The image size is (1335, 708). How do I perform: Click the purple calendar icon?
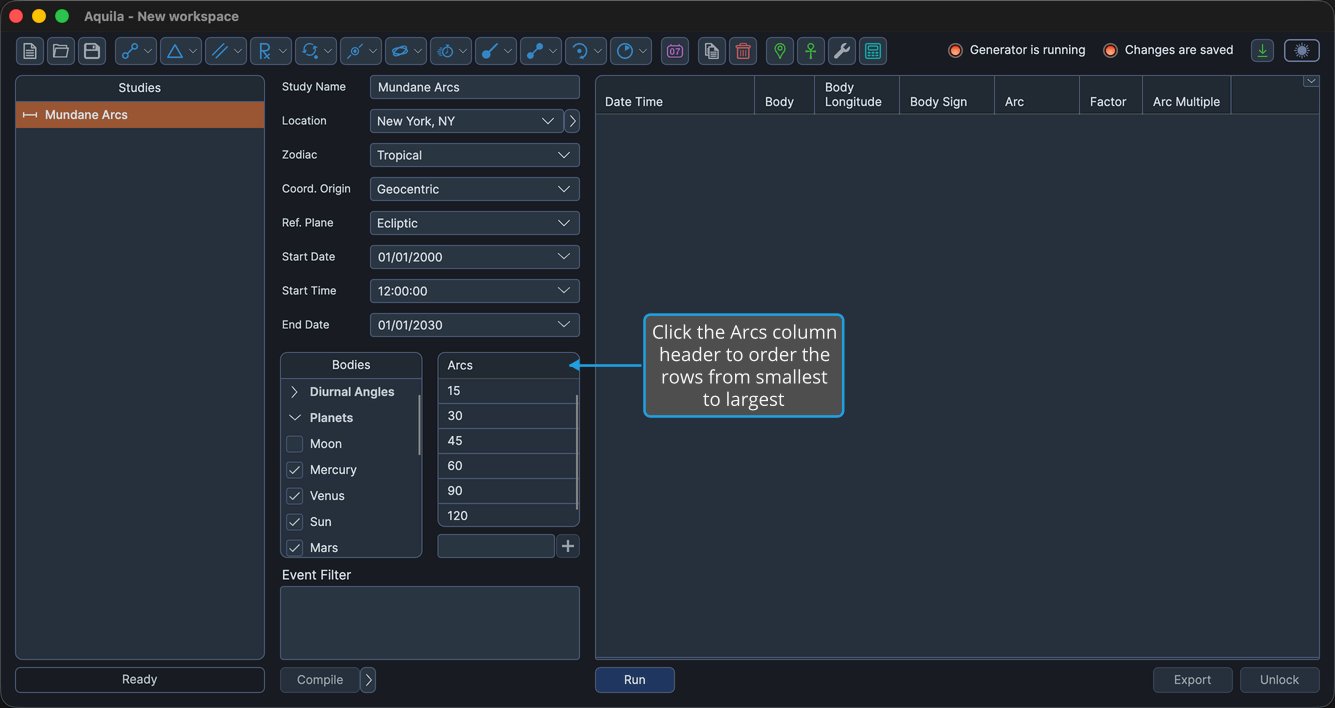(x=675, y=51)
